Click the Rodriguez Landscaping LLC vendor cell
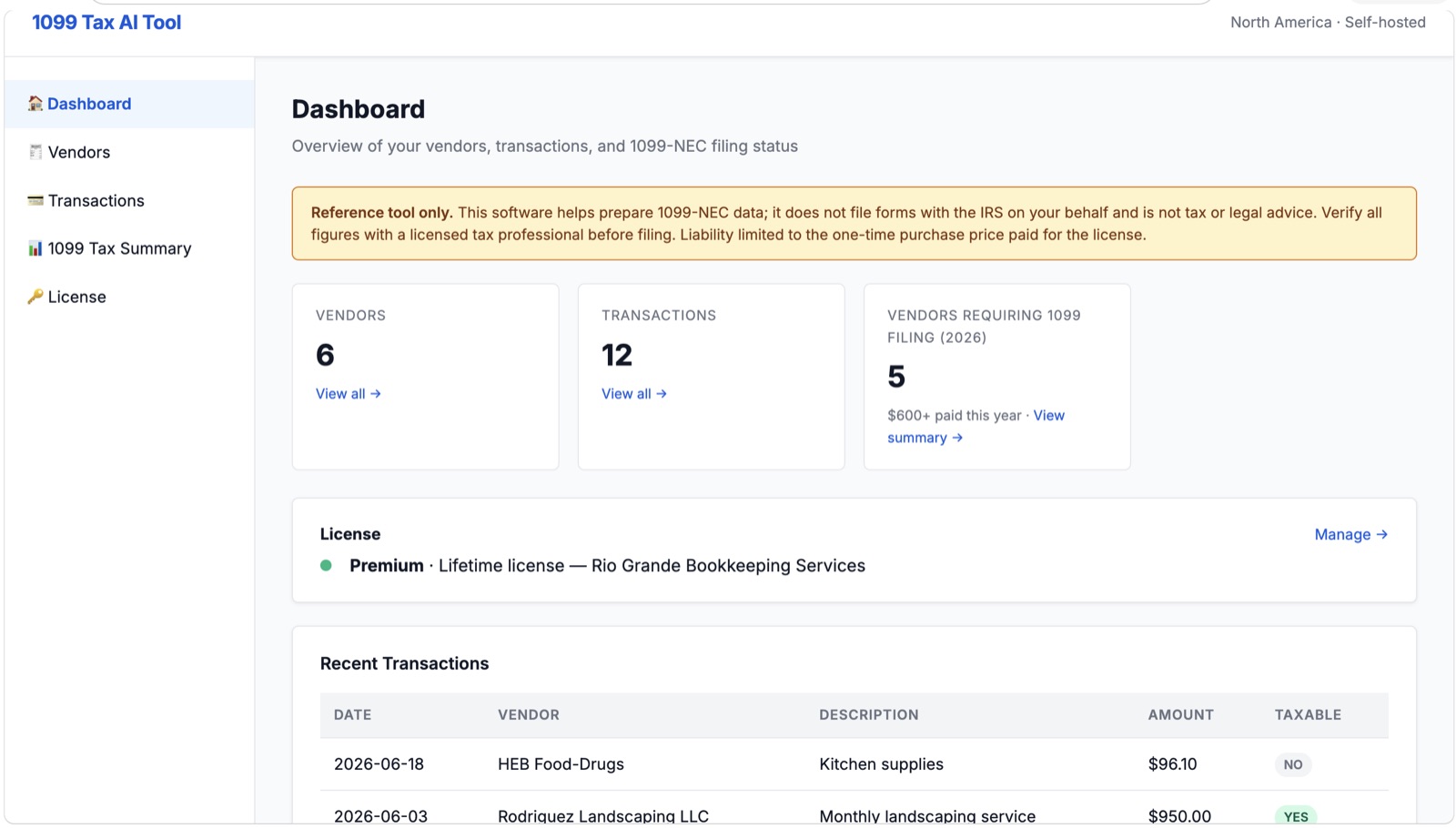 [603, 816]
